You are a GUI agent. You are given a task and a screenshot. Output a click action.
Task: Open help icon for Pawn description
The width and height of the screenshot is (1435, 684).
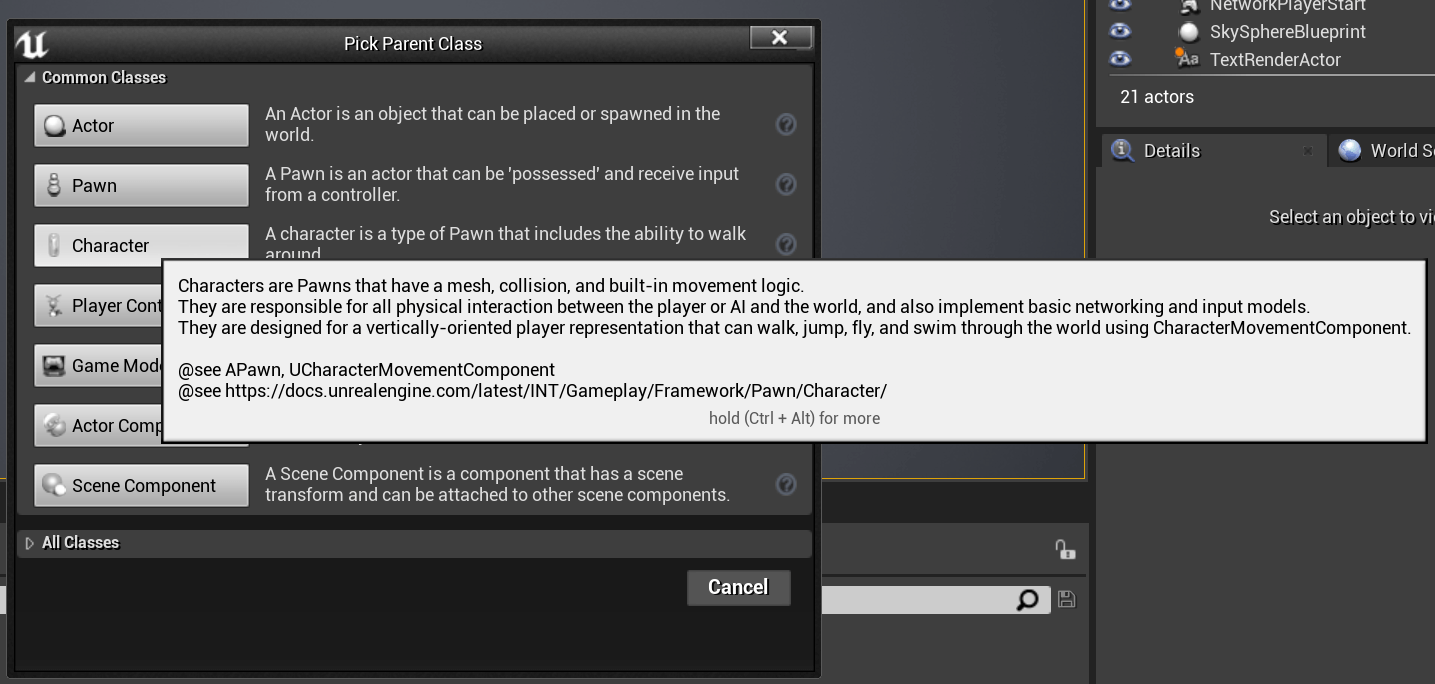click(x=786, y=184)
